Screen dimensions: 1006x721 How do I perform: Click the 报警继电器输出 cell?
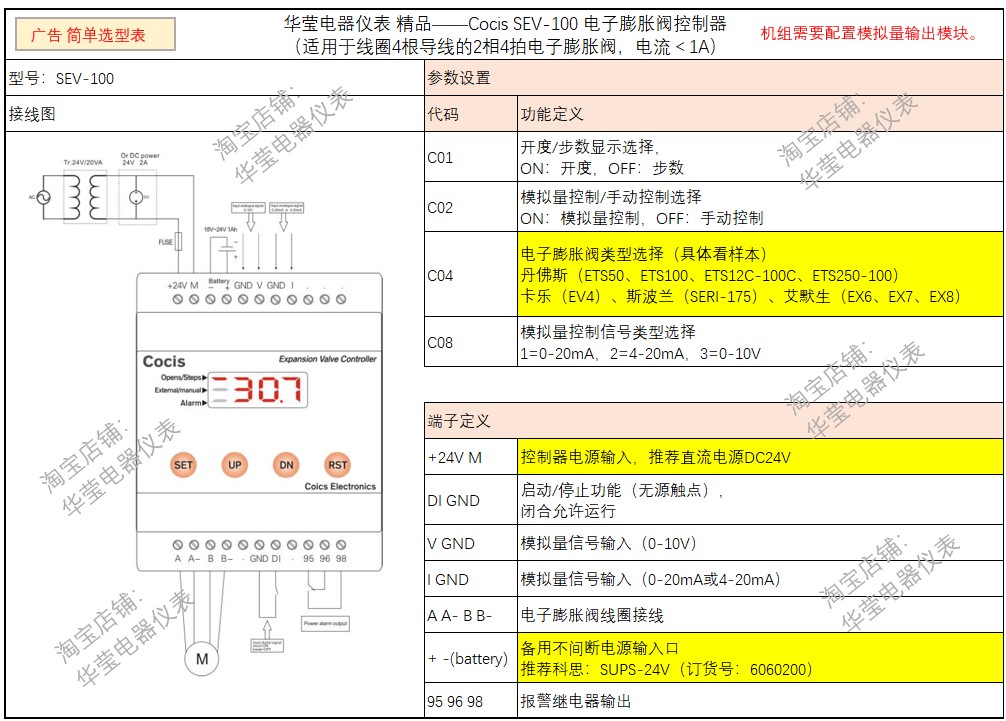tap(760, 700)
